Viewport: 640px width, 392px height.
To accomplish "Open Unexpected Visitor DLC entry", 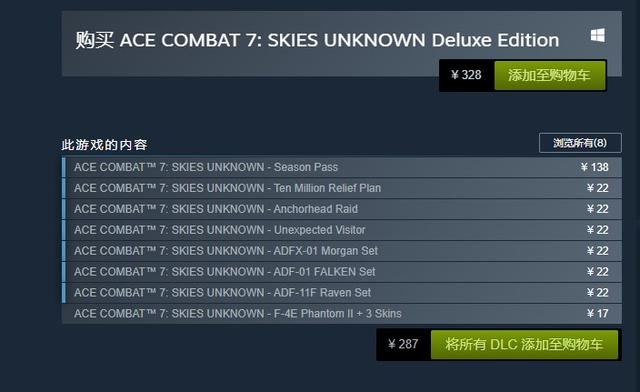I will tap(342, 230).
